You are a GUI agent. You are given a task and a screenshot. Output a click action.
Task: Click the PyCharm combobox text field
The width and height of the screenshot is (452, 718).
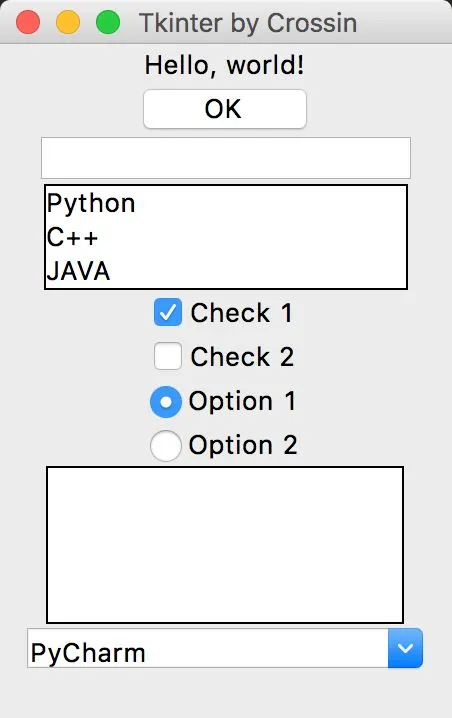207,648
